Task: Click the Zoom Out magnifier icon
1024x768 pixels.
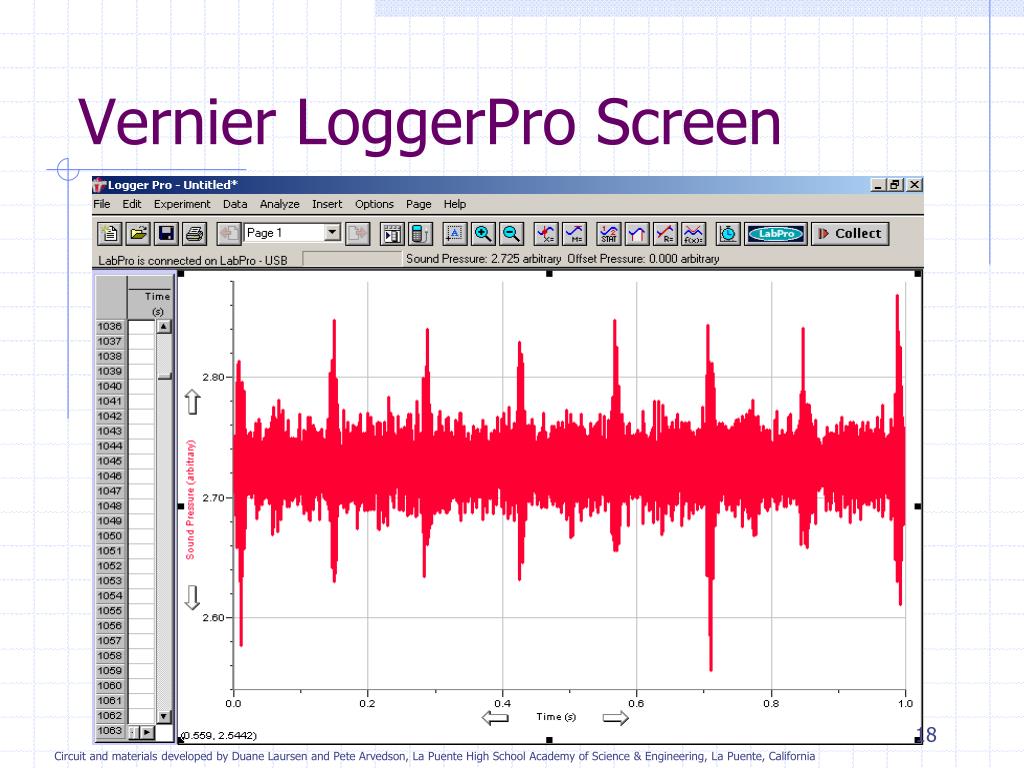Action: click(x=511, y=234)
